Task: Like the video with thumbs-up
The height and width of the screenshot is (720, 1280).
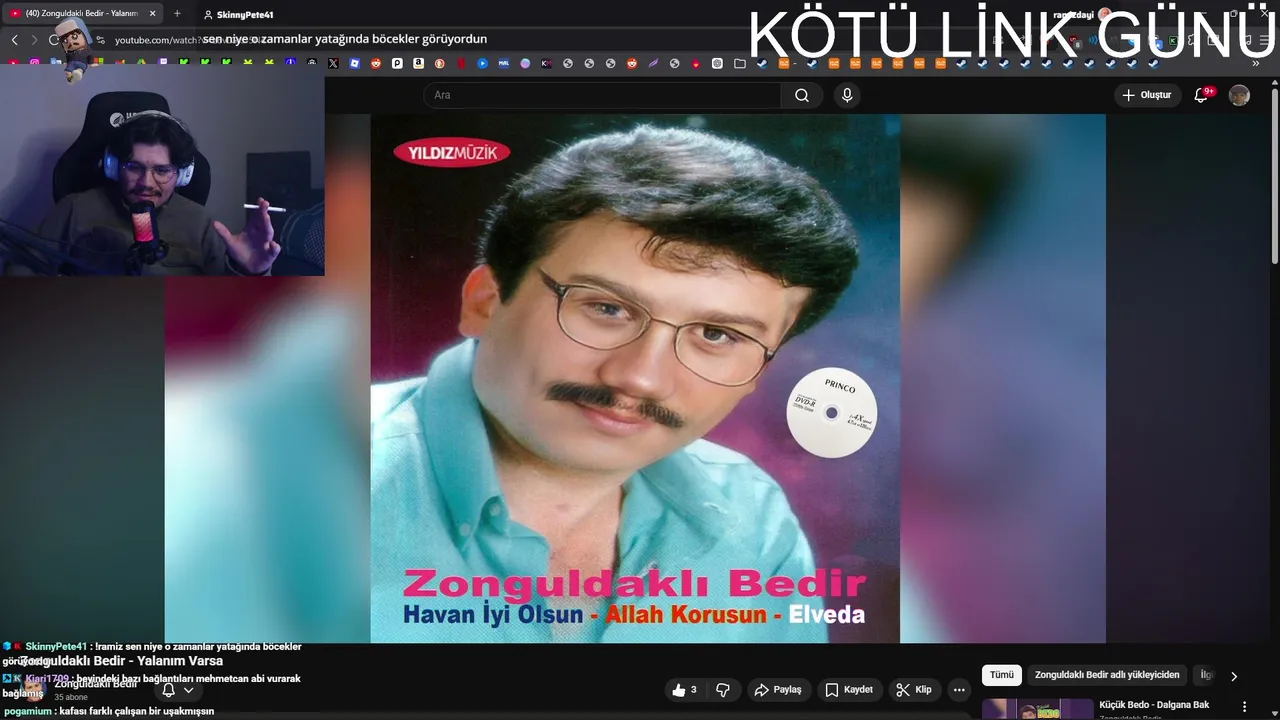Action: pos(685,690)
